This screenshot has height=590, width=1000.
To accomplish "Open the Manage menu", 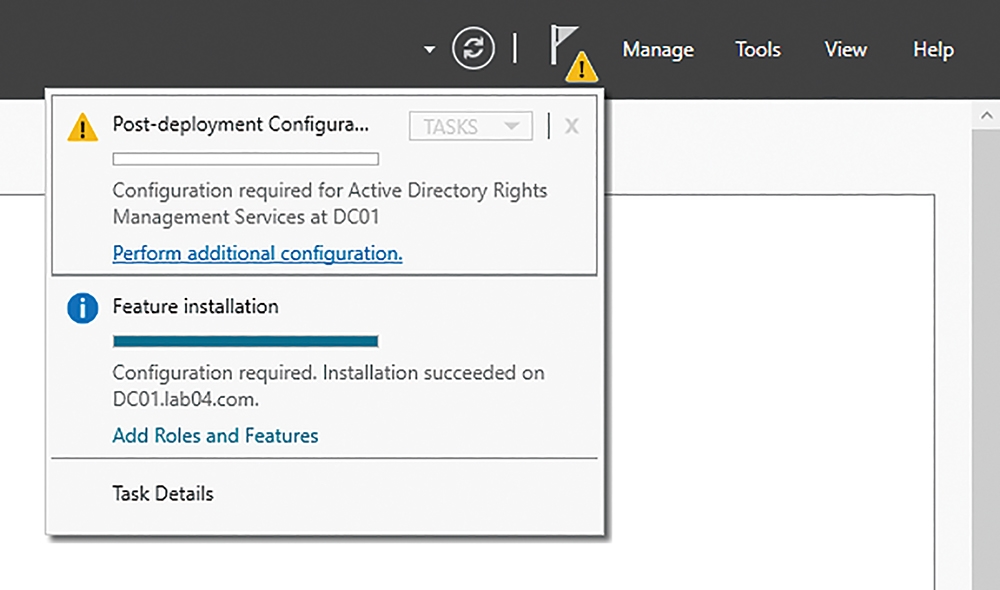I will tap(658, 50).
